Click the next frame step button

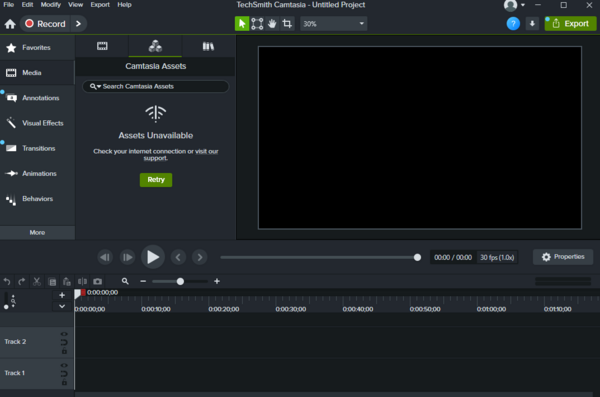point(127,257)
